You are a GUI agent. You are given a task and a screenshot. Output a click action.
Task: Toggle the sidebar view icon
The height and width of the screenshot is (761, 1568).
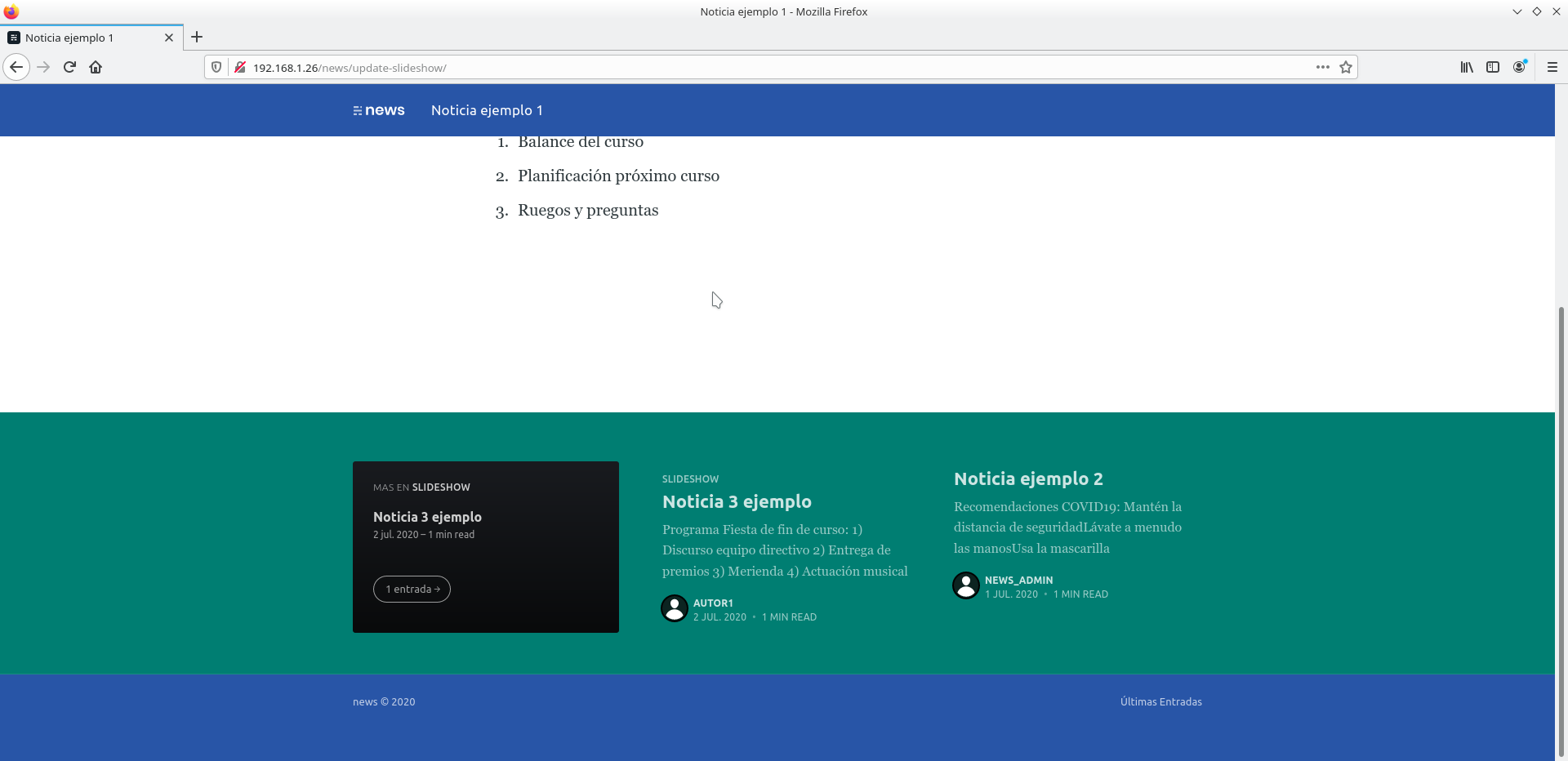pyautogui.click(x=1493, y=67)
